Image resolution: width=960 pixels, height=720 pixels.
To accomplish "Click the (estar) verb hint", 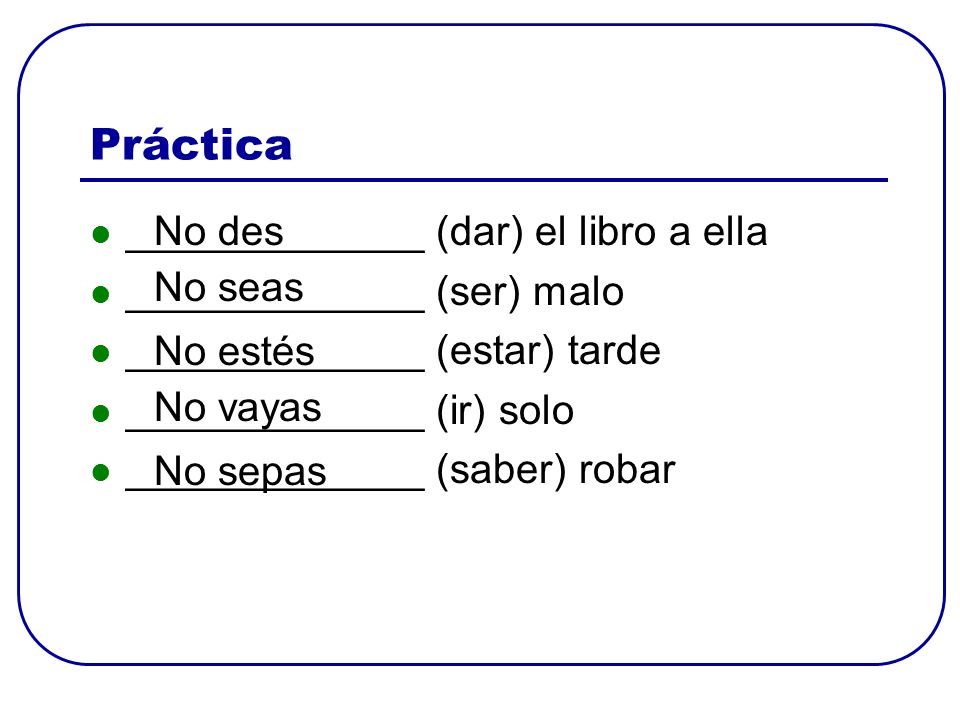I will tap(495, 351).
